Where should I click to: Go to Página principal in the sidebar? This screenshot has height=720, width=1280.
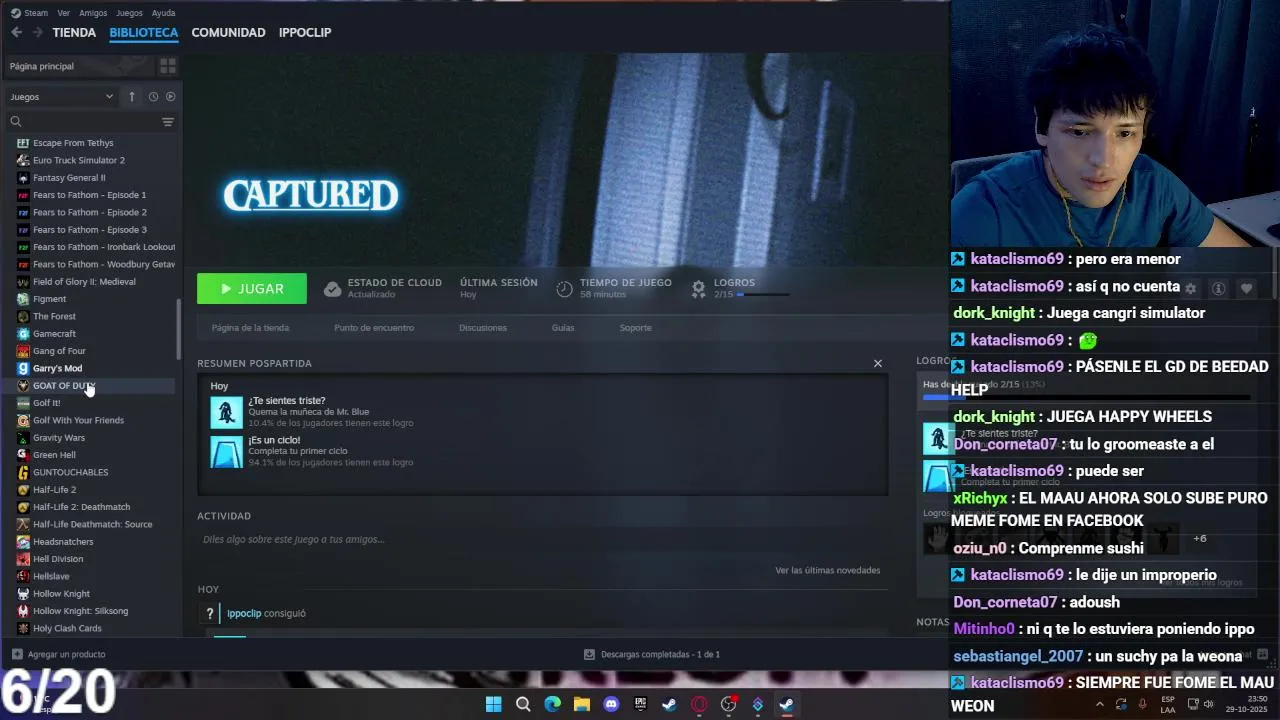pos(42,66)
